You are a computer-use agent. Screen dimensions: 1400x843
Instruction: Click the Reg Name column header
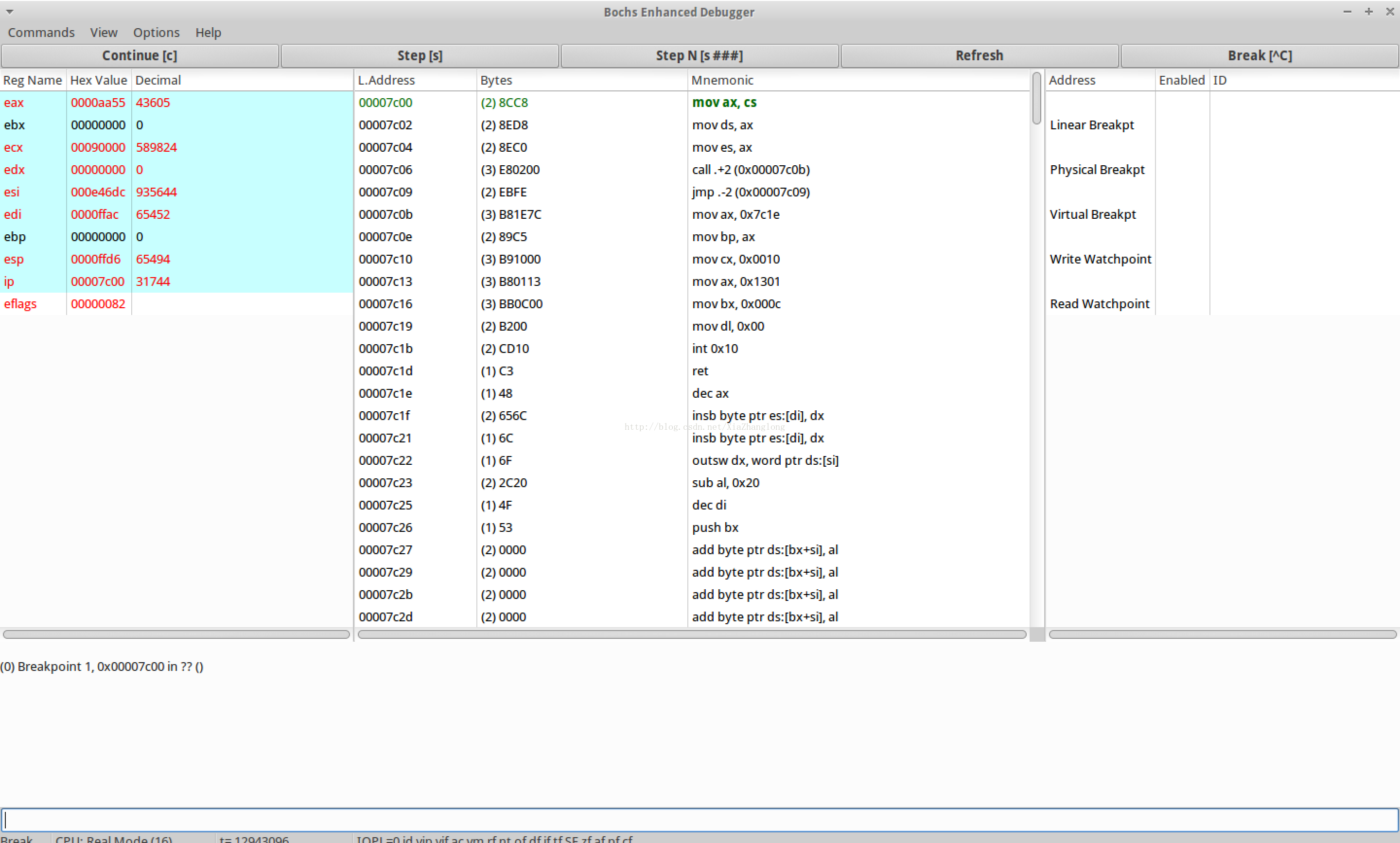click(x=33, y=80)
